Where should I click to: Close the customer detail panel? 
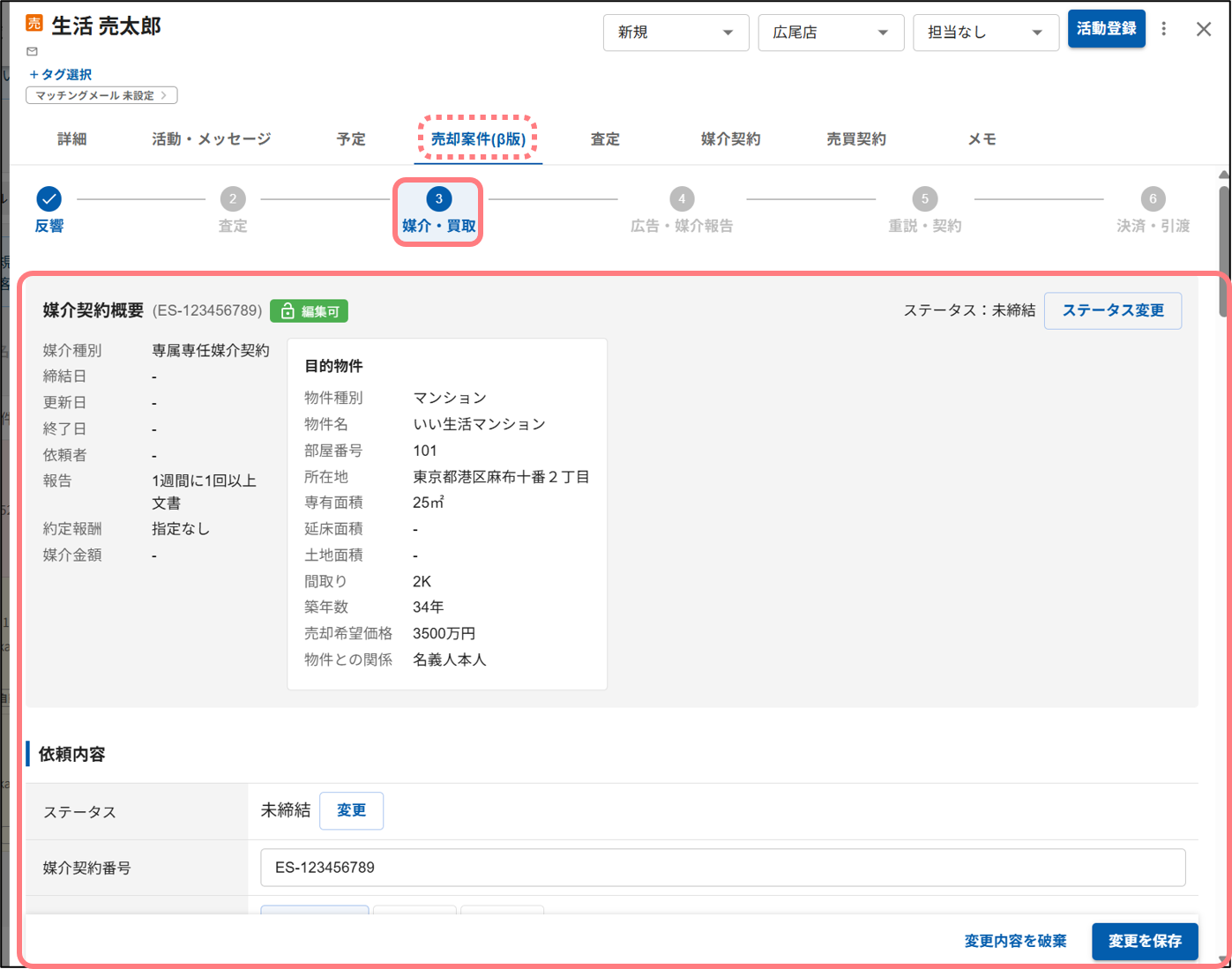(1204, 29)
